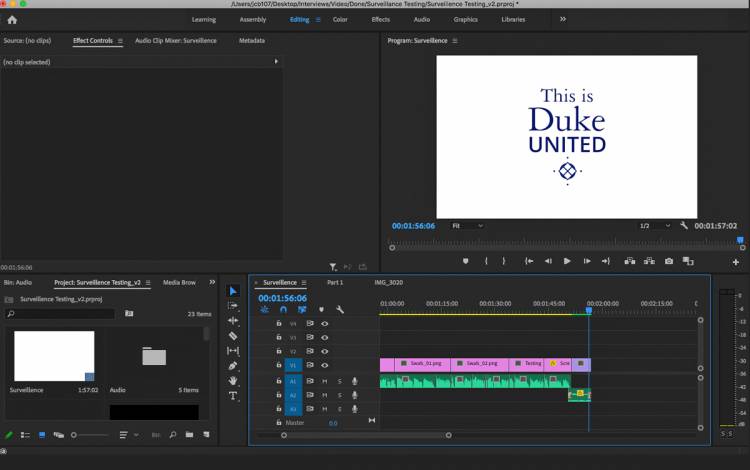Open Project panel hamburger menu
Image resolution: width=750 pixels, height=470 pixels.
(x=148, y=283)
